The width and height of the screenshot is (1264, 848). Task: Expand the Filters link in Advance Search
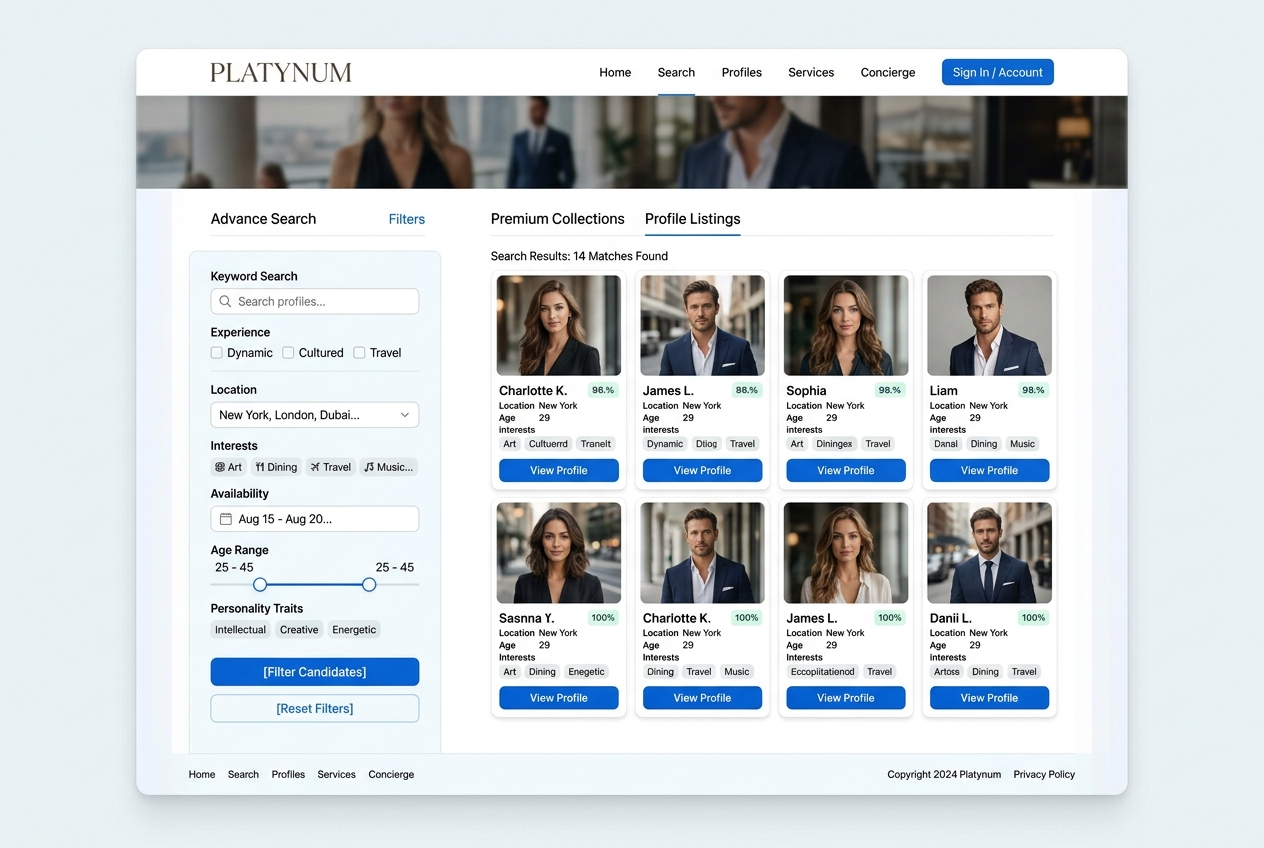pyautogui.click(x=406, y=219)
